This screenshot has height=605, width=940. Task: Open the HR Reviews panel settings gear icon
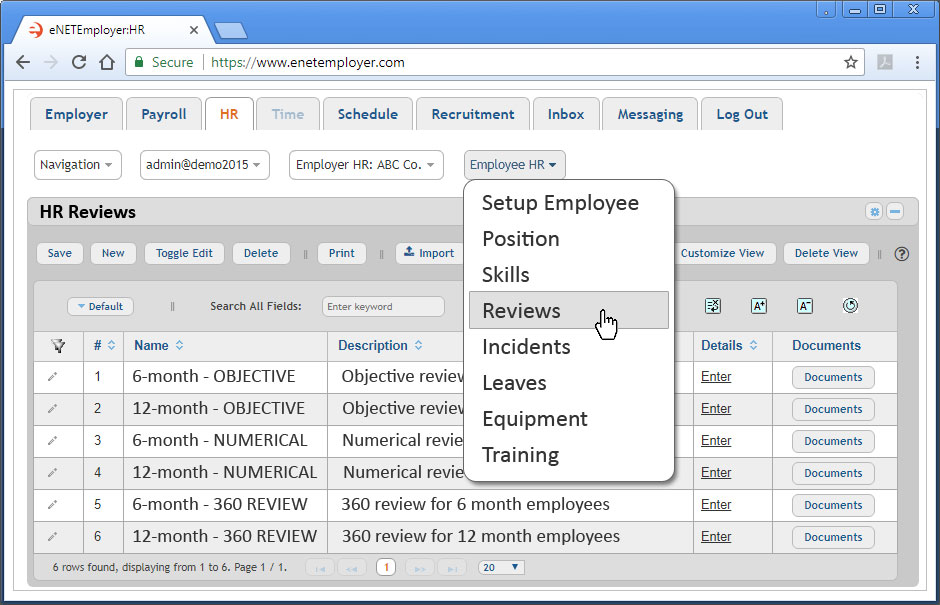click(x=874, y=211)
